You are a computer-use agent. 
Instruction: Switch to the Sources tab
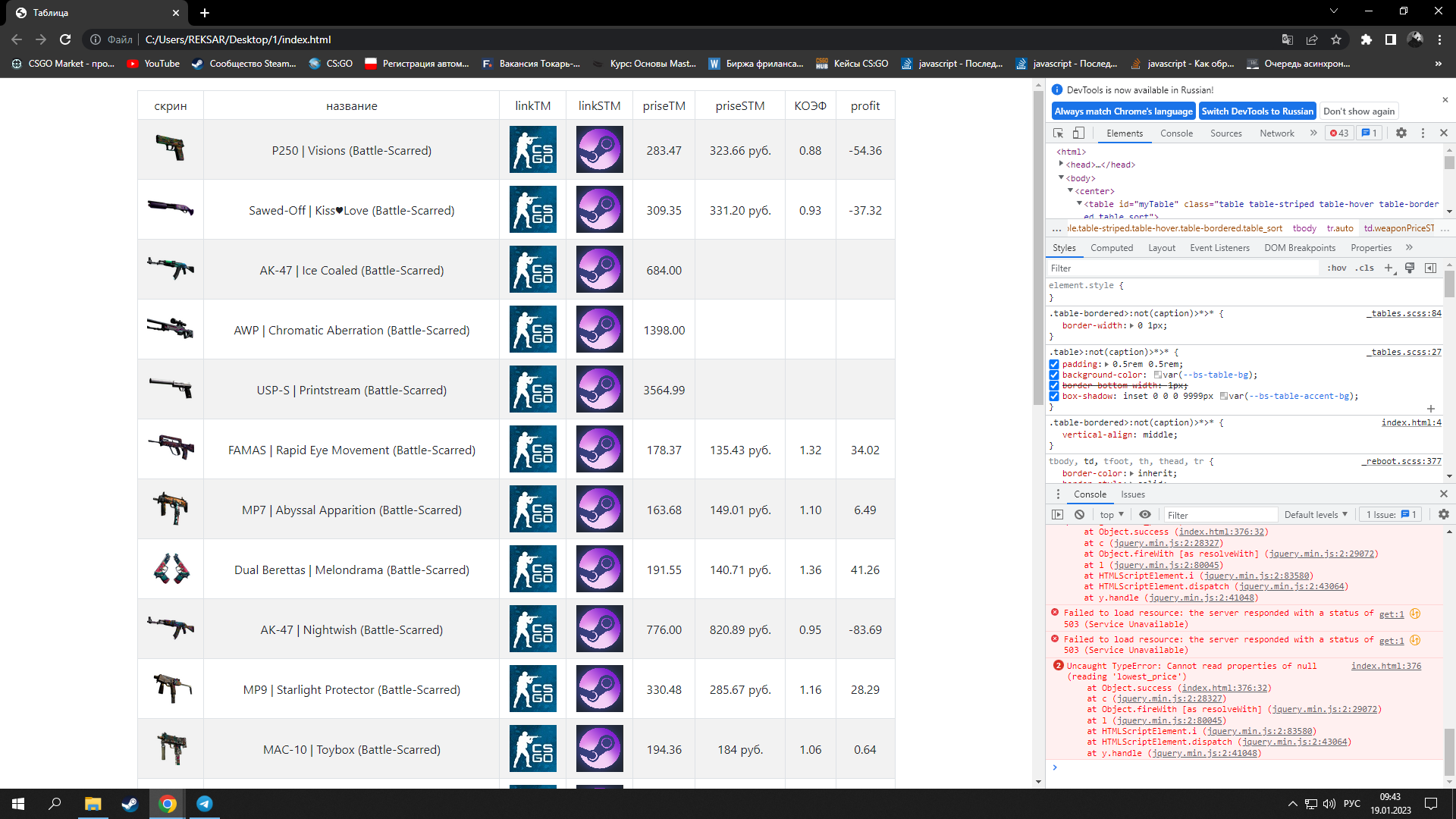1225,133
